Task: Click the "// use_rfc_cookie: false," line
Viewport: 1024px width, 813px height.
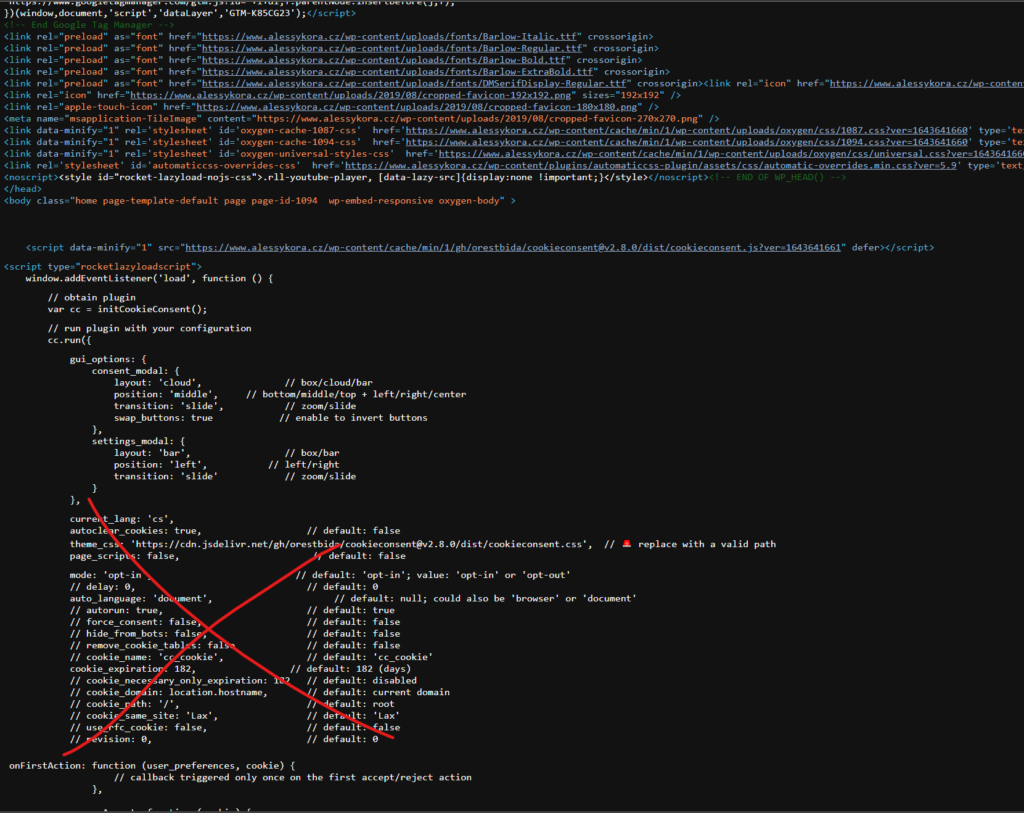Action: click(138, 728)
